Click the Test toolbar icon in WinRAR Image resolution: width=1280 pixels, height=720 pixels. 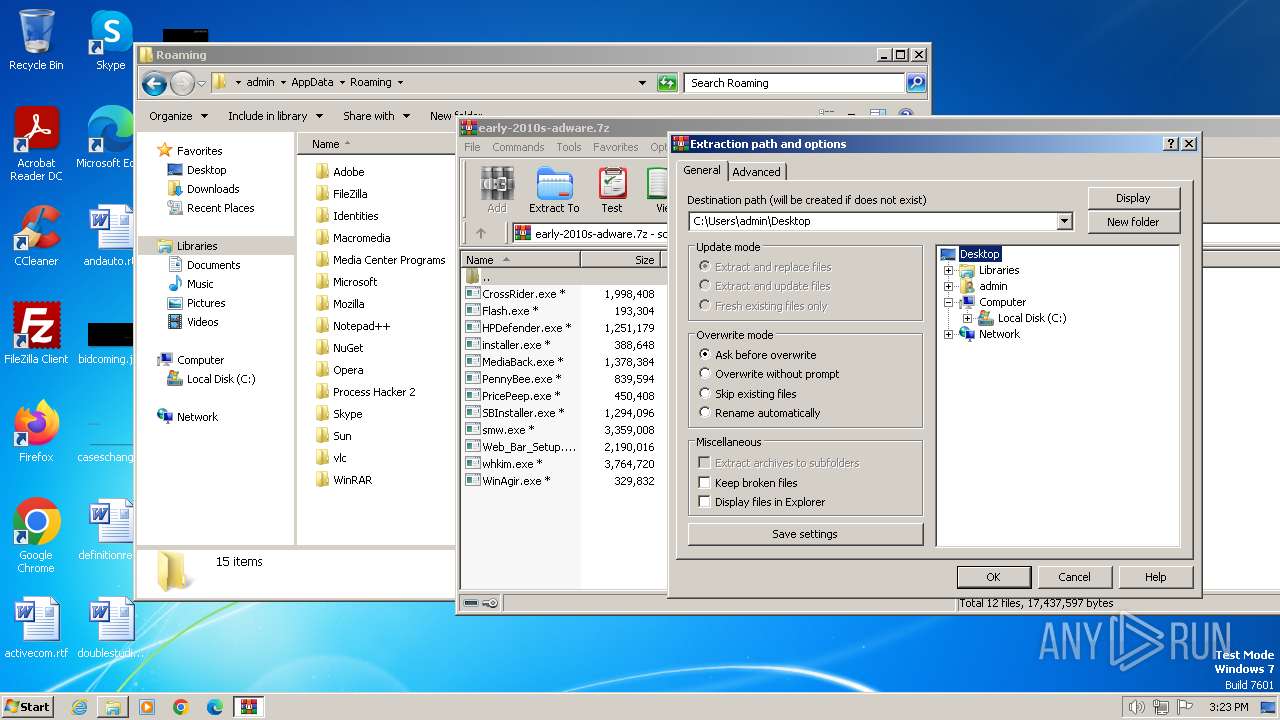[x=612, y=190]
